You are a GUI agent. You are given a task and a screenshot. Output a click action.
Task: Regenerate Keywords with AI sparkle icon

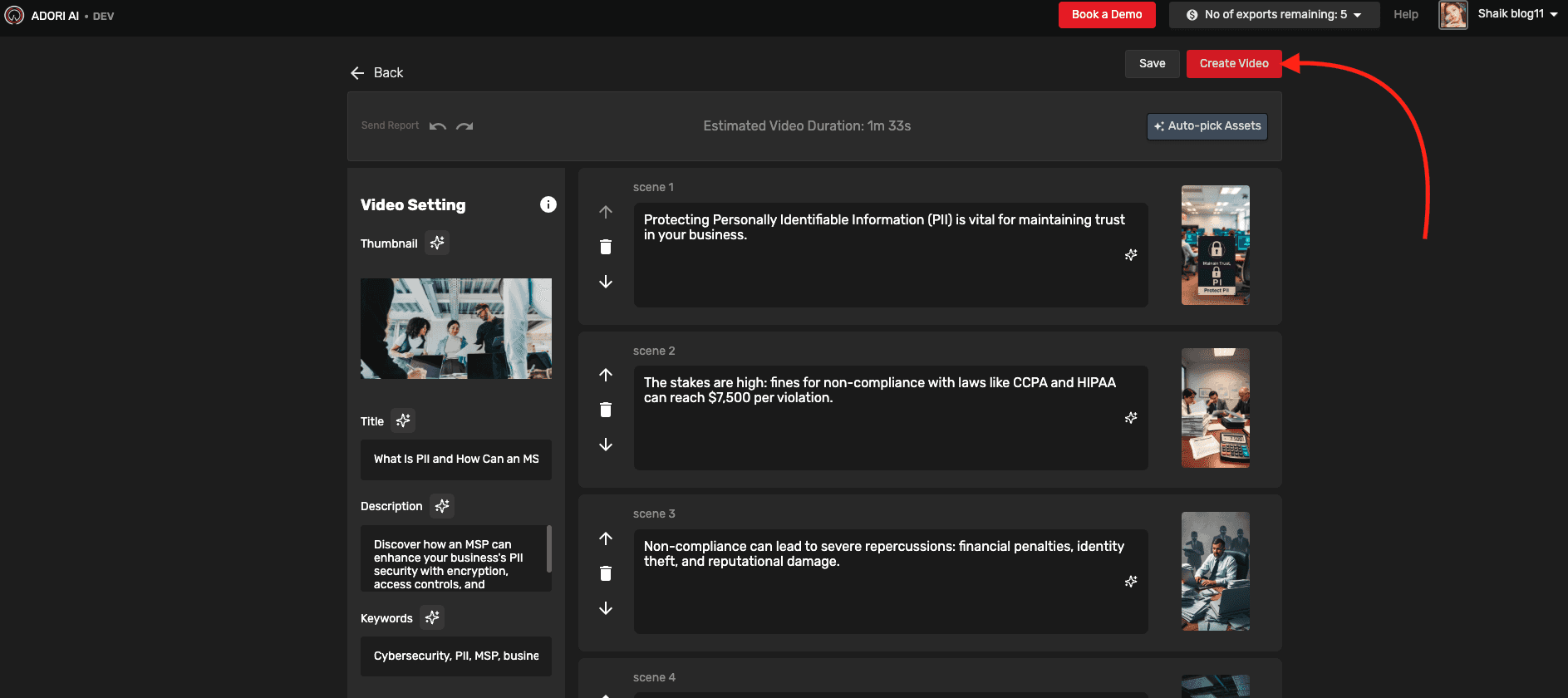coord(432,617)
